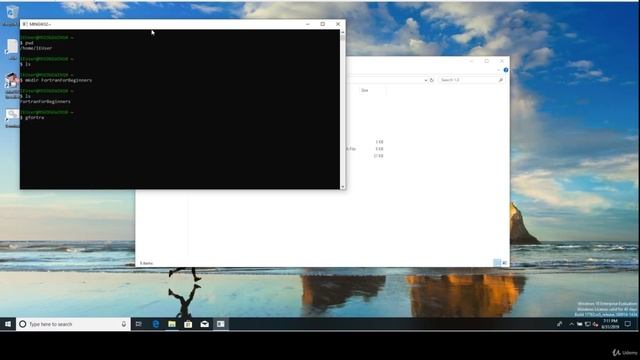The width and height of the screenshot is (640, 360).
Task: Focus the File Explorer search box
Action: 471,80
